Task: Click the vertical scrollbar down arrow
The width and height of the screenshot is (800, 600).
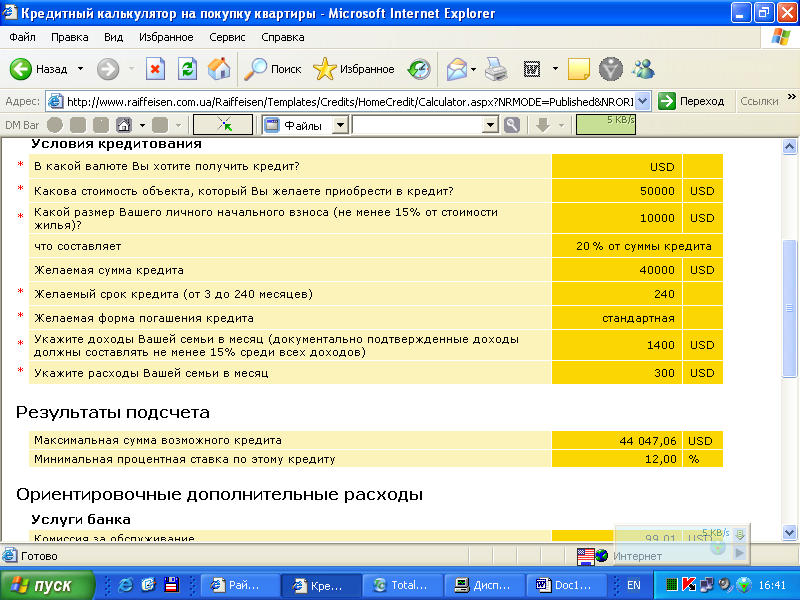Action: click(x=790, y=532)
